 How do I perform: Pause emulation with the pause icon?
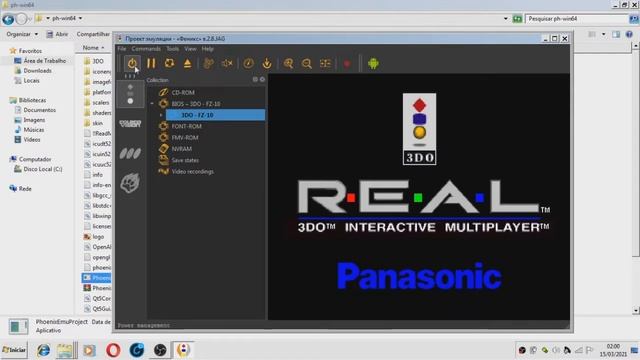tap(151, 63)
